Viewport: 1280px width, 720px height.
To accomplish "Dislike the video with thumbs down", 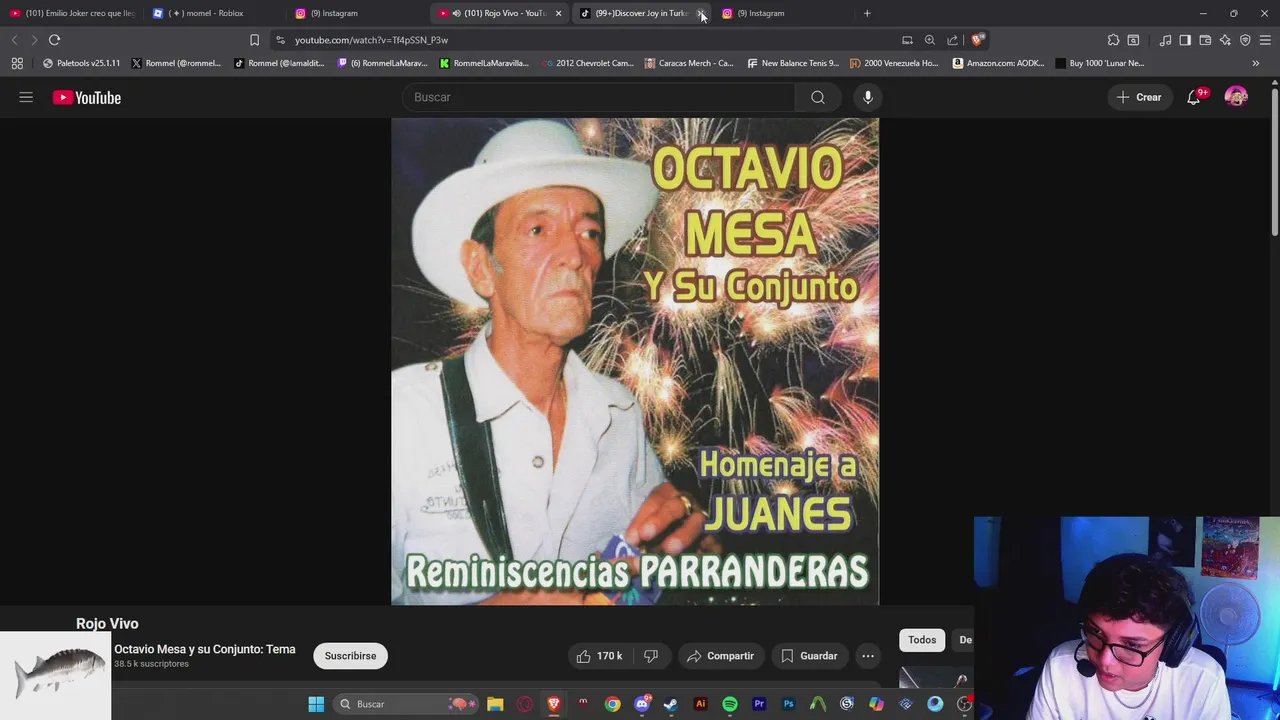I will (651, 656).
